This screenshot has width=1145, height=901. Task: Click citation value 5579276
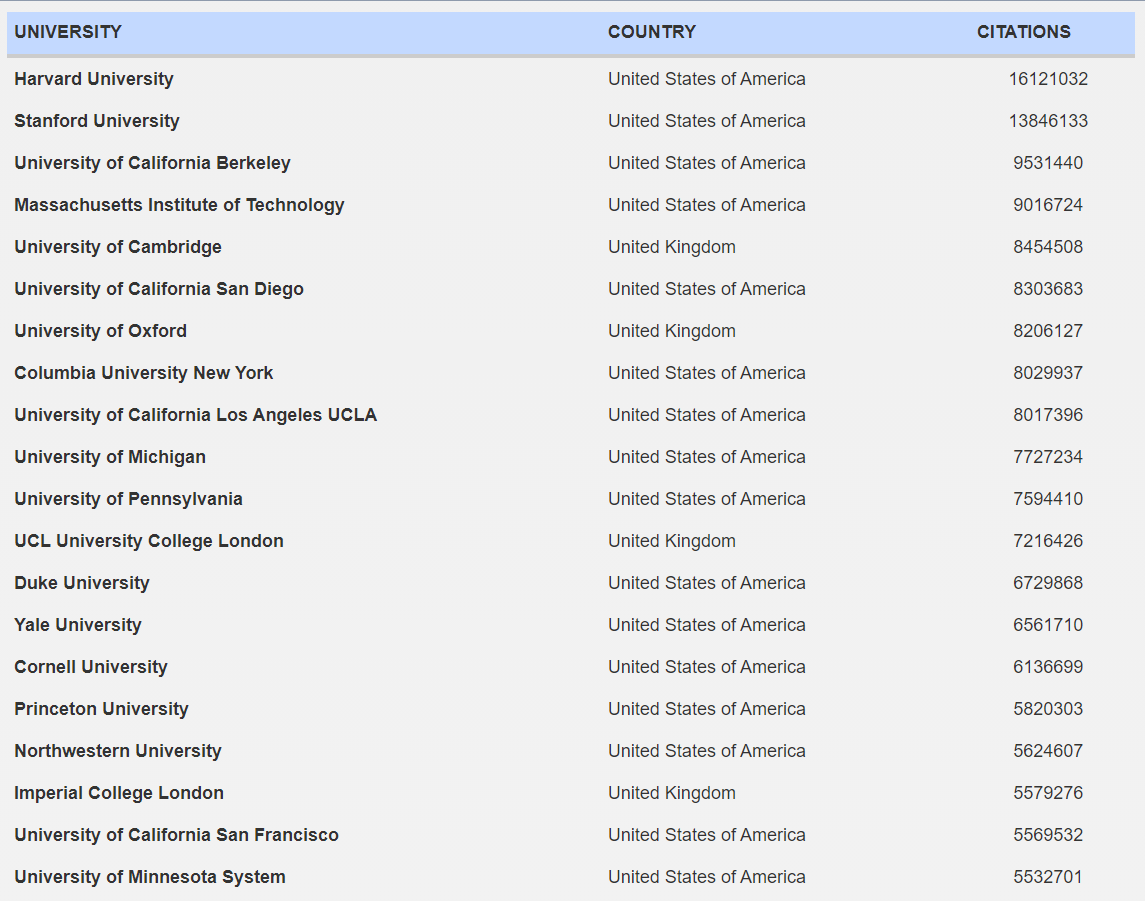pyautogui.click(x=1048, y=793)
